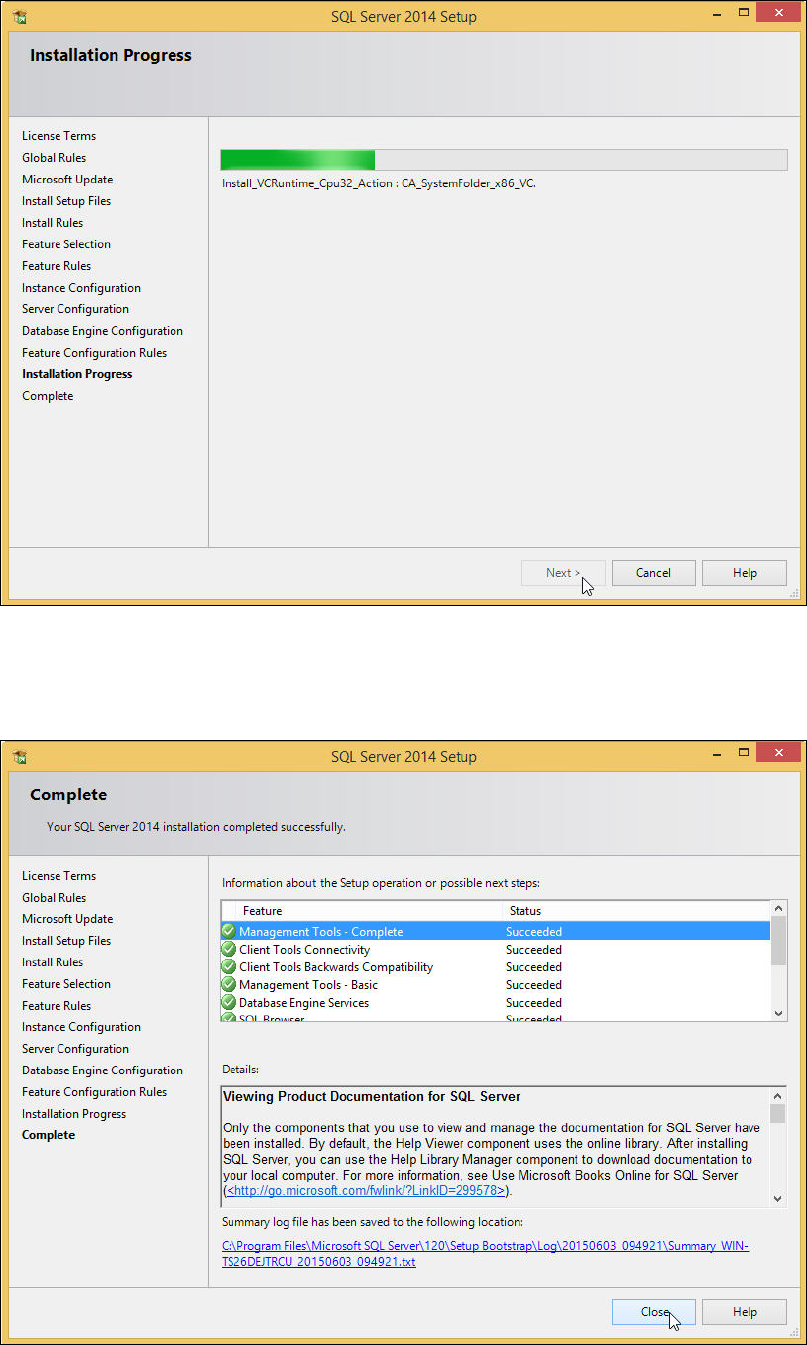Click License Terms step in Complete window

(x=59, y=876)
